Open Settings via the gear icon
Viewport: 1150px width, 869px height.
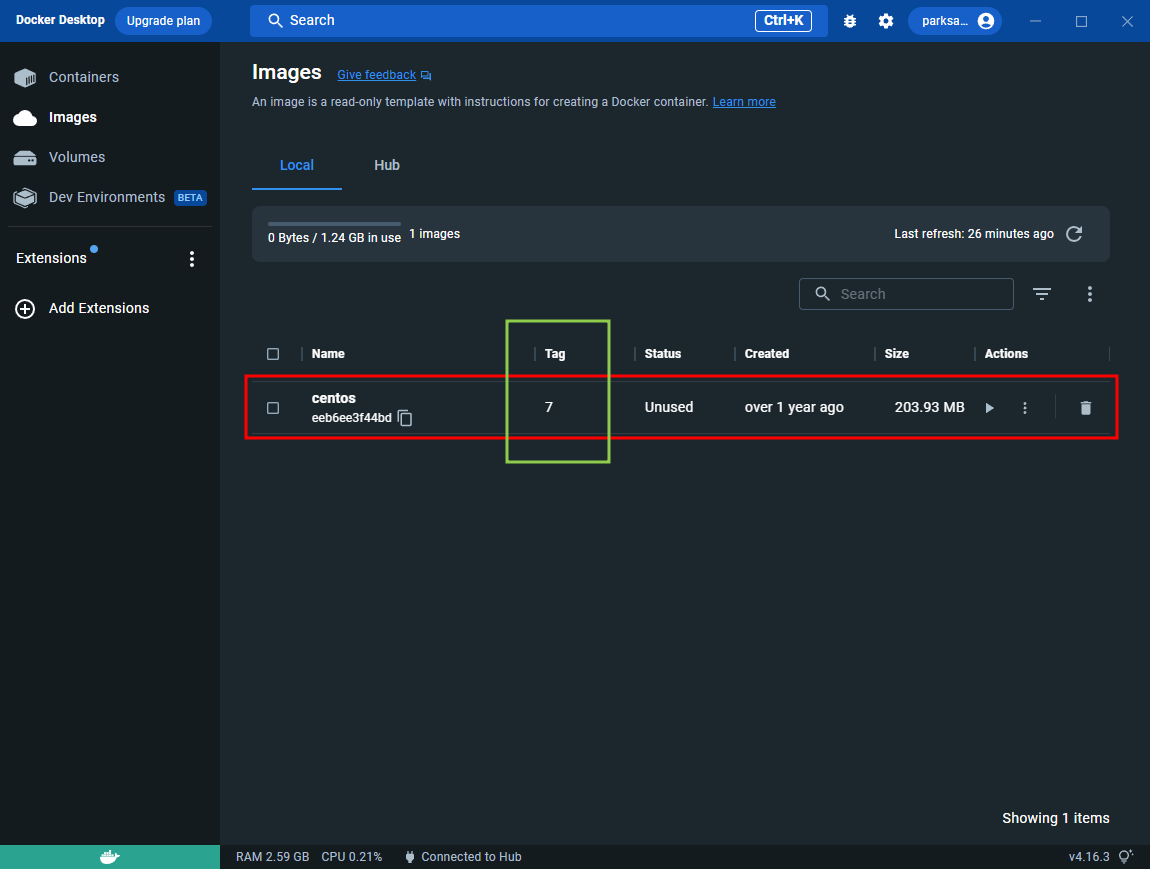coord(886,21)
